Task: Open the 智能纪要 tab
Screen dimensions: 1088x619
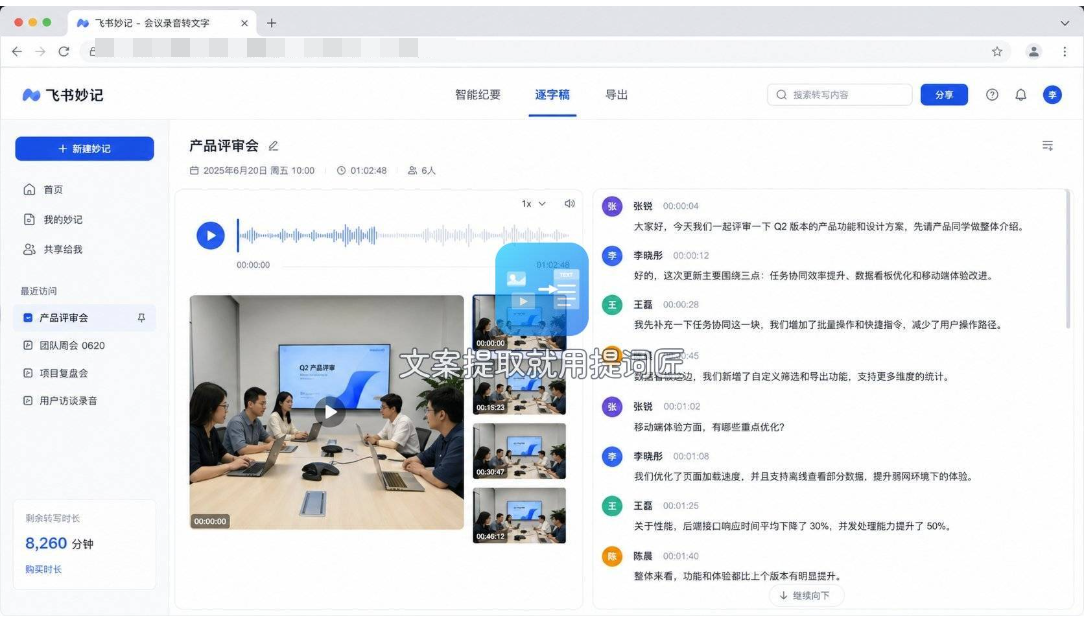Action: [477, 95]
